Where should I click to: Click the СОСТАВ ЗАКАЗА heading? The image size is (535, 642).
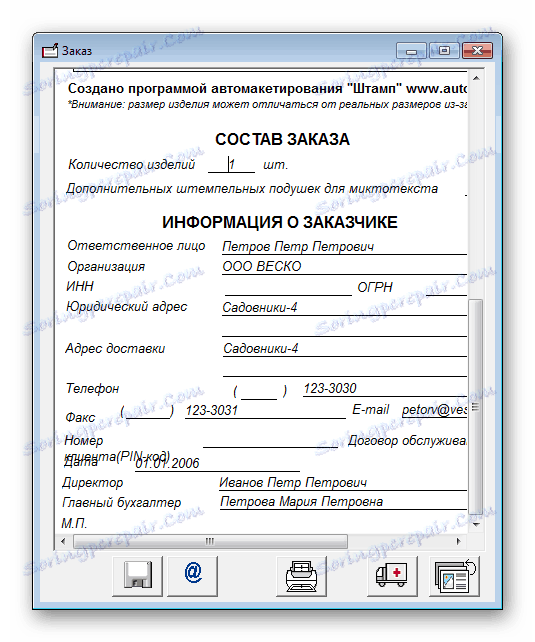(x=282, y=139)
